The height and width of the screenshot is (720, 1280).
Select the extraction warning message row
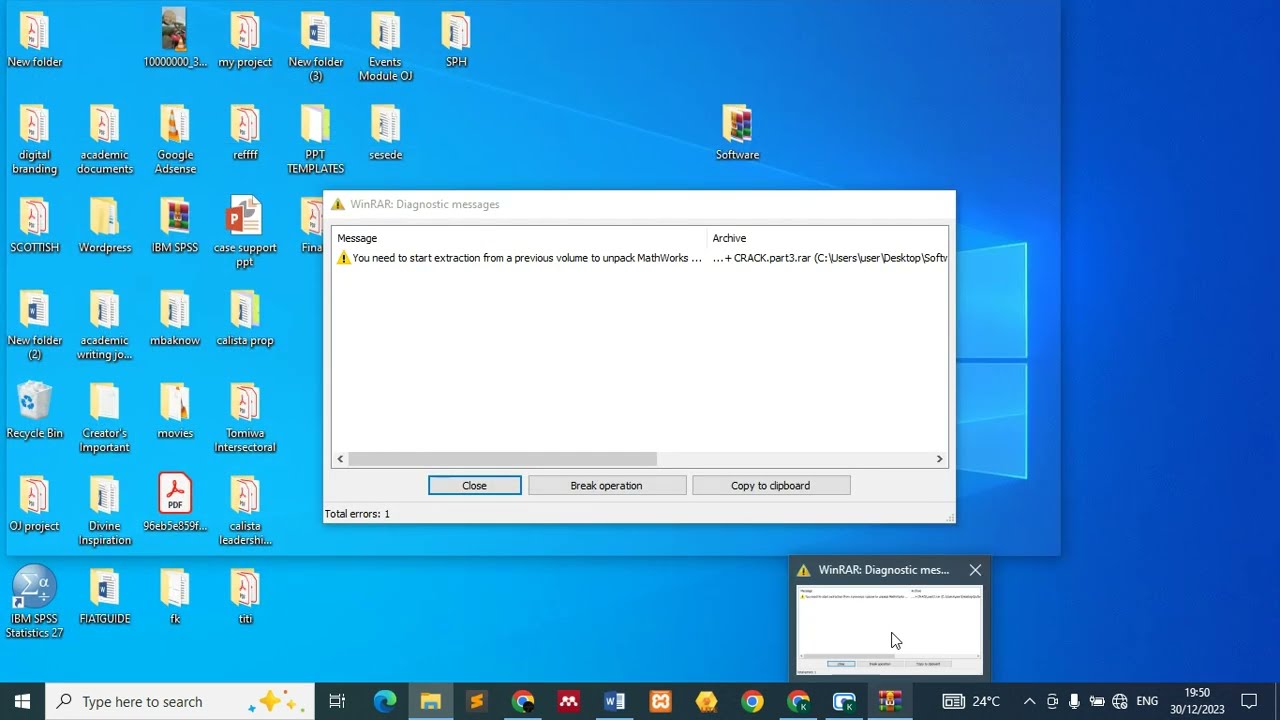point(640,258)
